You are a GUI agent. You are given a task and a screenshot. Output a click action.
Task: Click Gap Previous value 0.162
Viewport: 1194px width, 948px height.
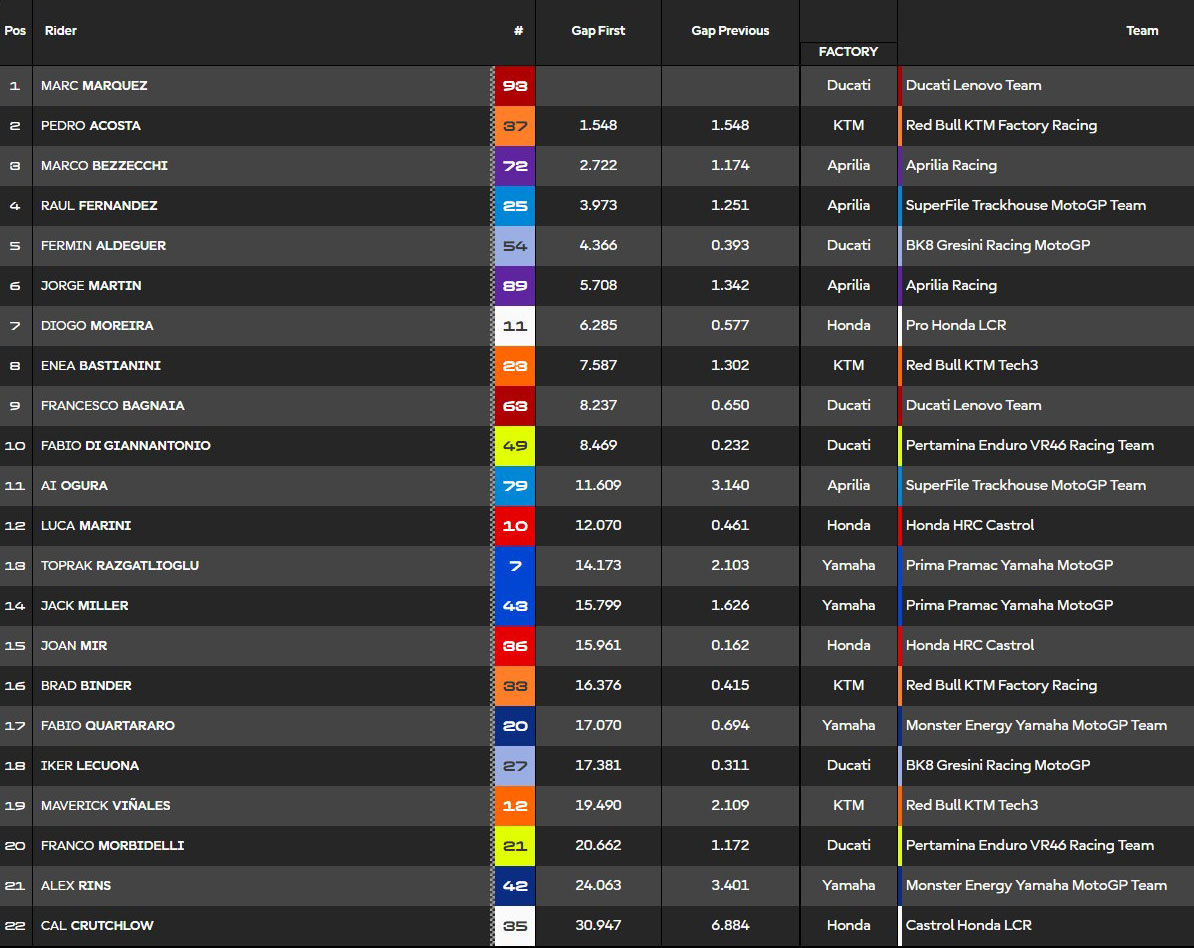pos(729,645)
